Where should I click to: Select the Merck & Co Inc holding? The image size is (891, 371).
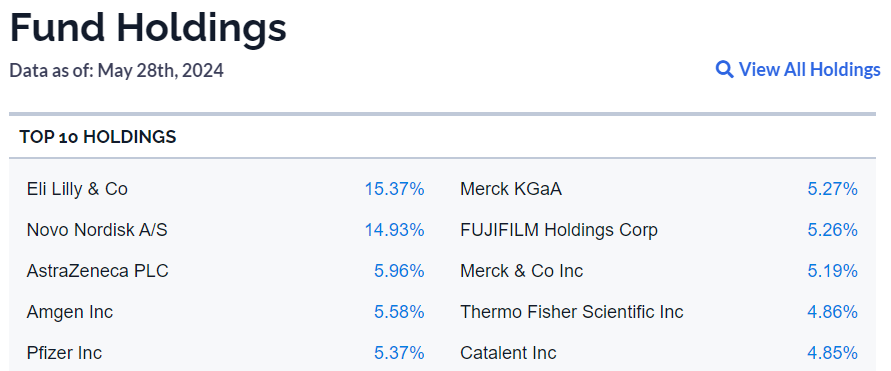(522, 271)
